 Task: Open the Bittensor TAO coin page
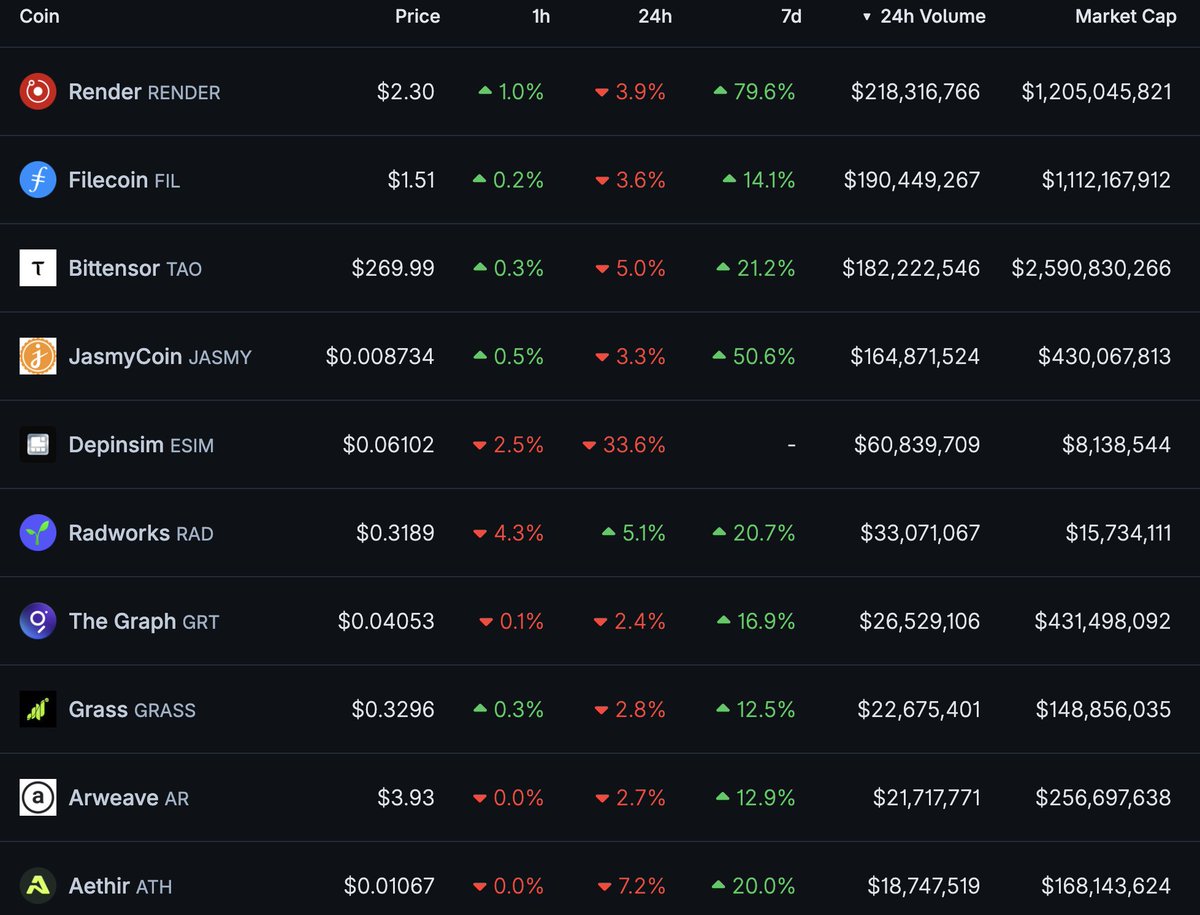click(x=135, y=268)
